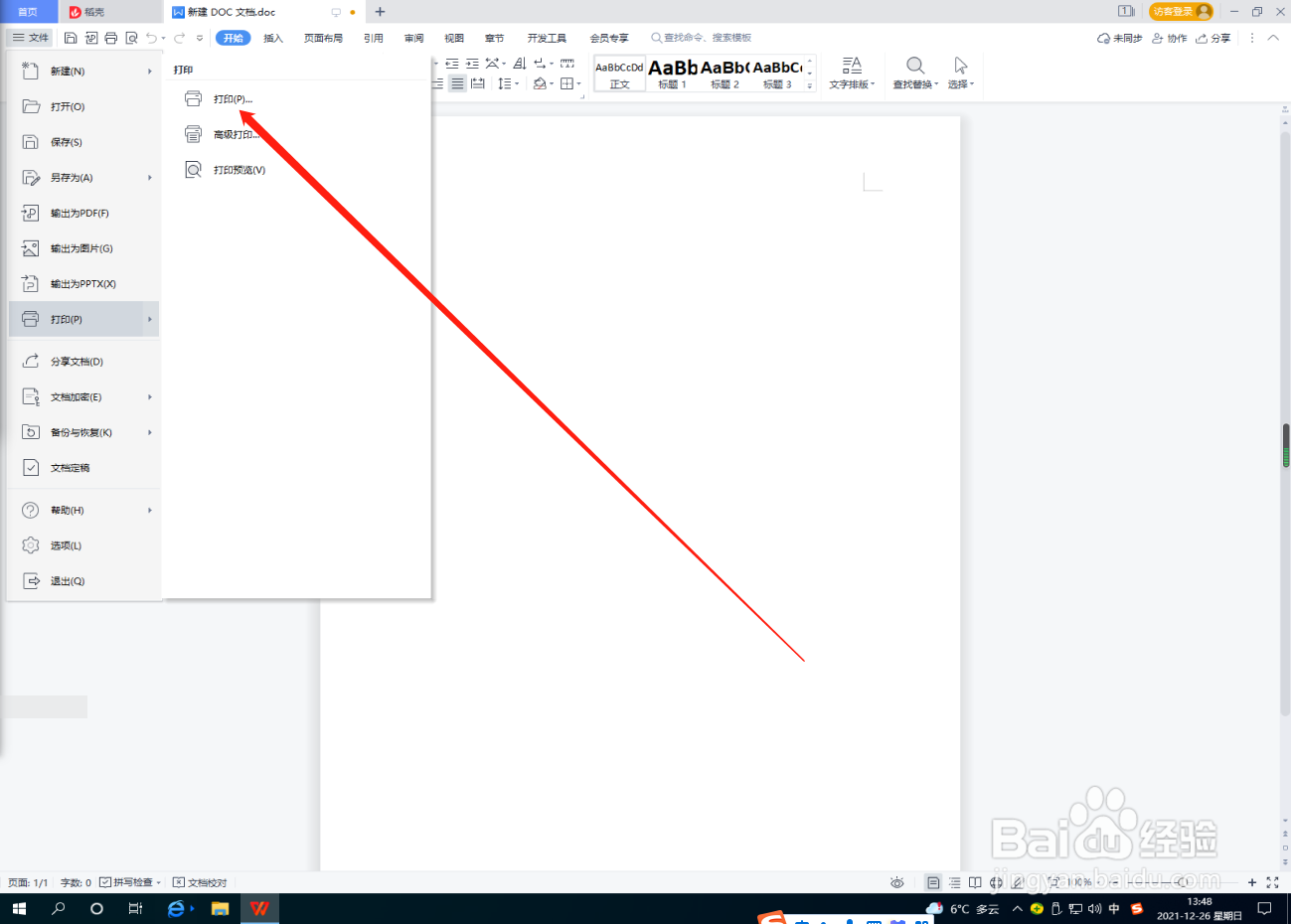Choose Export as PPTX (输出为PPTX)
This screenshot has width=1291, height=924.
tap(83, 284)
